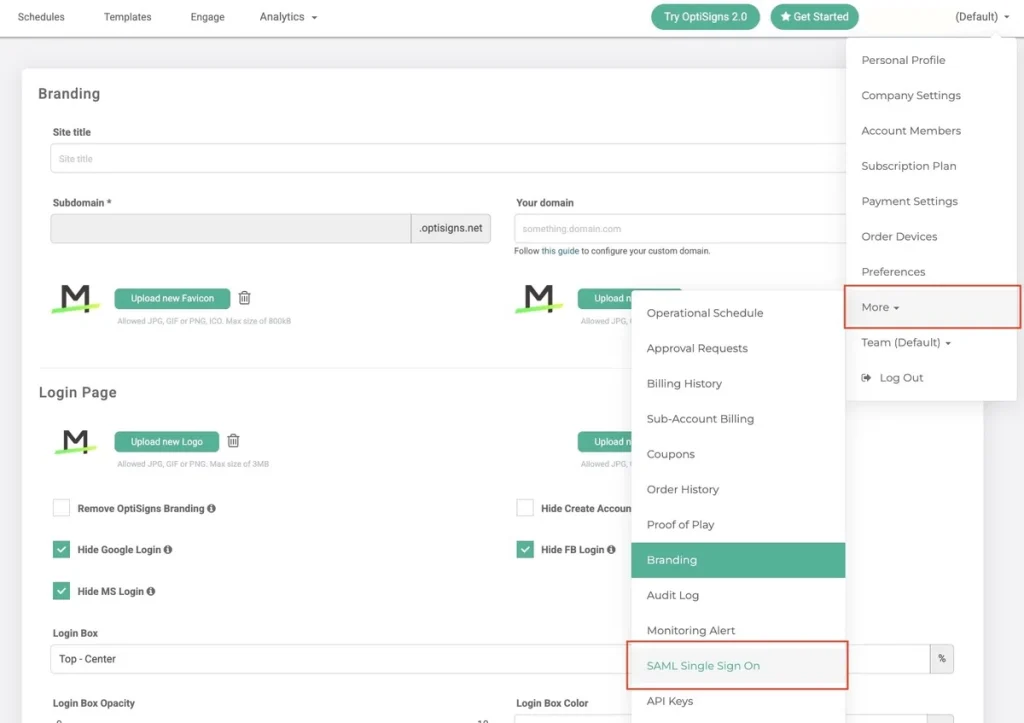Enable Remove OptiSigns Branding checkbox
Image resolution: width=1024 pixels, height=723 pixels.
click(x=62, y=508)
